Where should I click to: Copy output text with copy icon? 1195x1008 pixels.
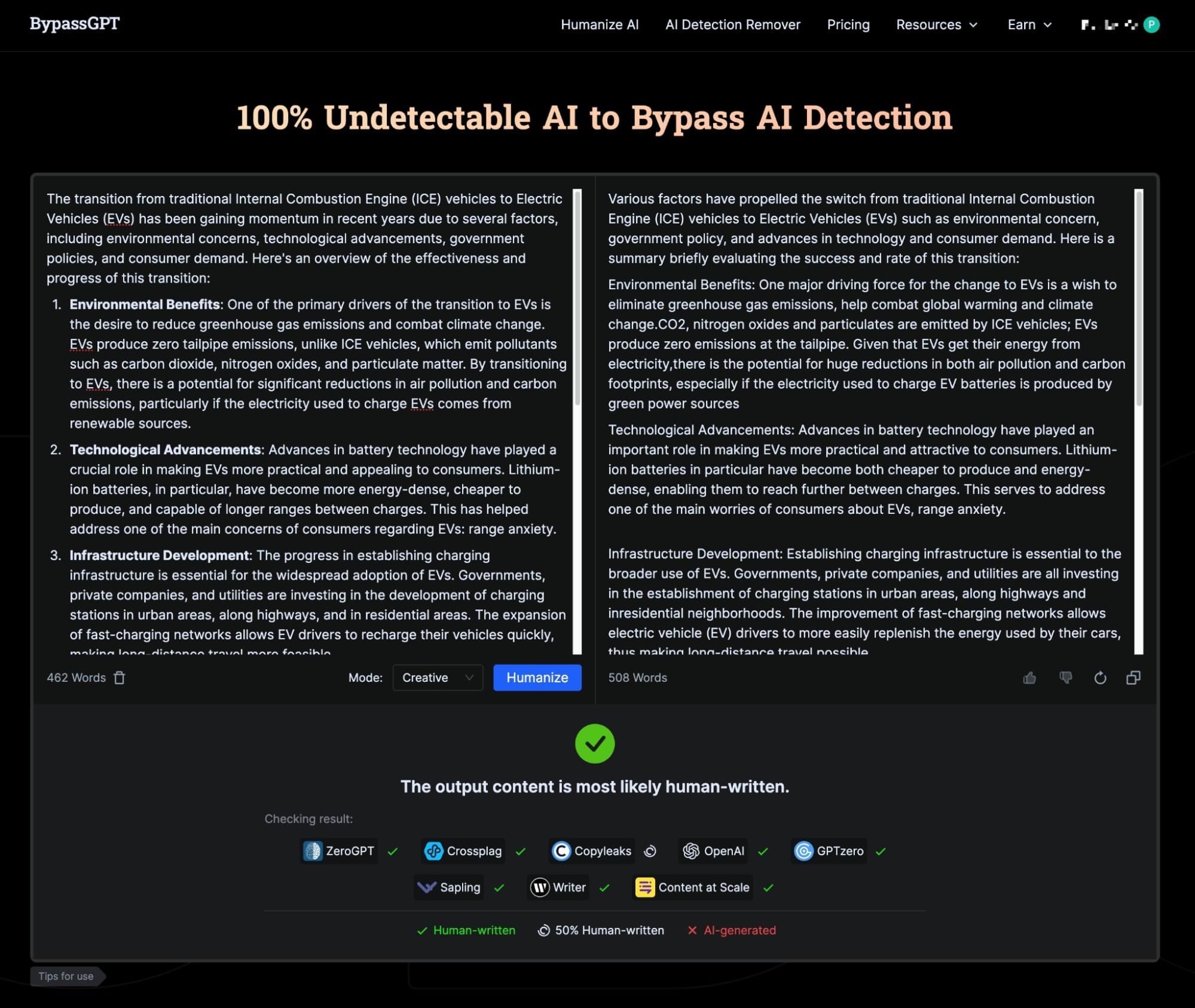point(1133,678)
